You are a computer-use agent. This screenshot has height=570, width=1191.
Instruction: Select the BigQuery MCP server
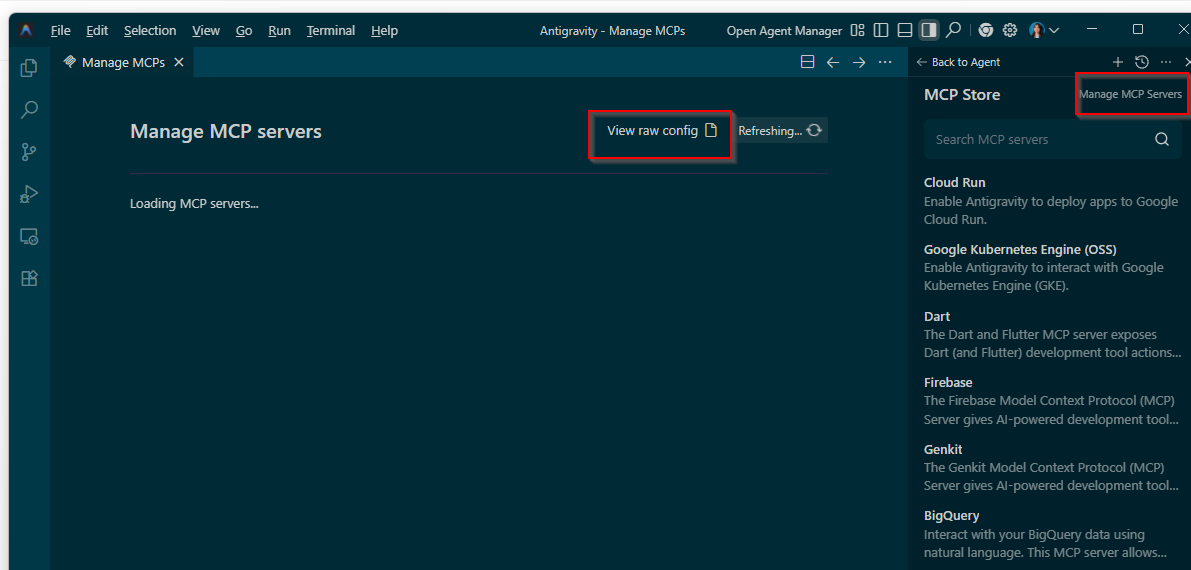1053,534
